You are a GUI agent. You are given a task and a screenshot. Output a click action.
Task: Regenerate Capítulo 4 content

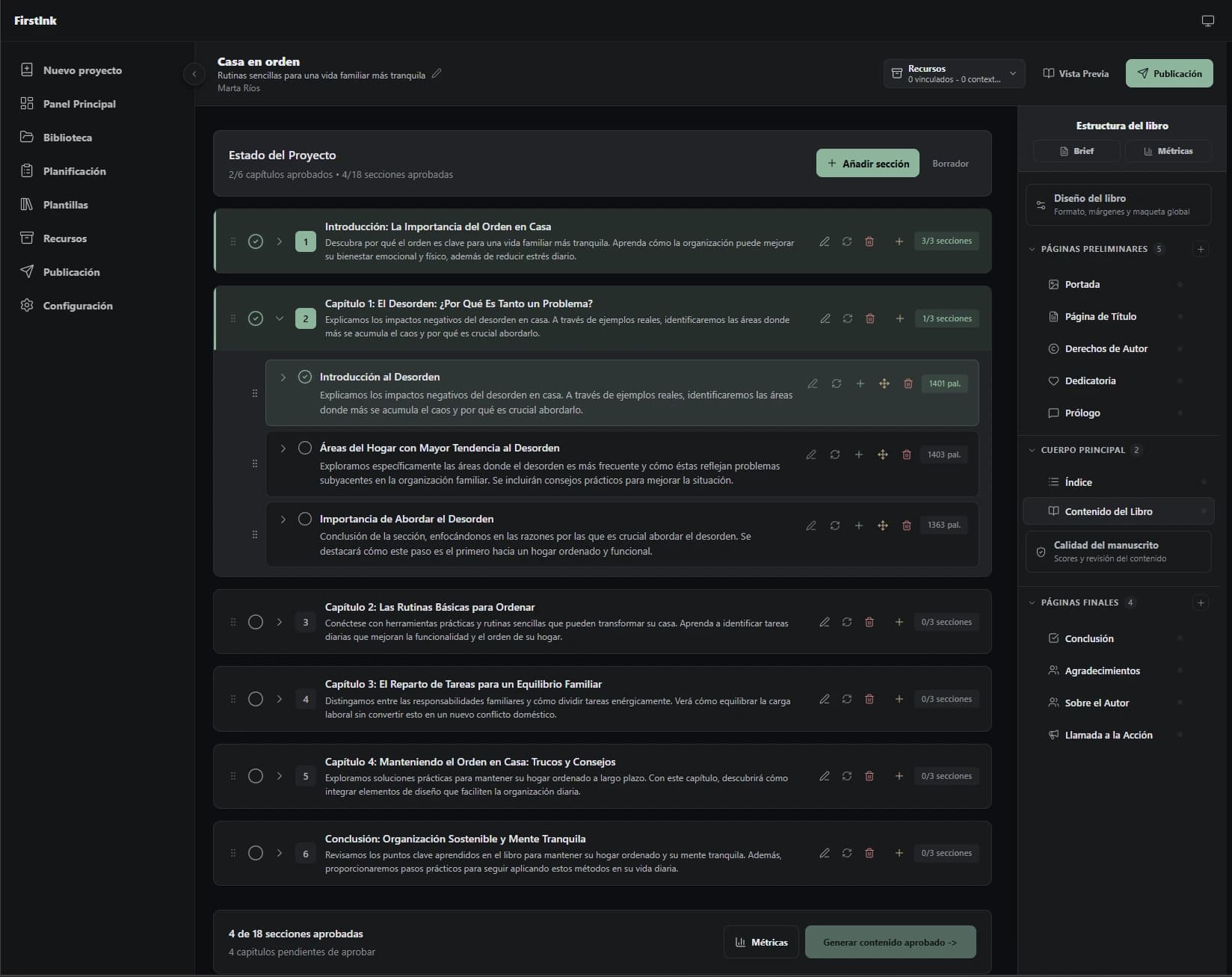[x=847, y=776]
